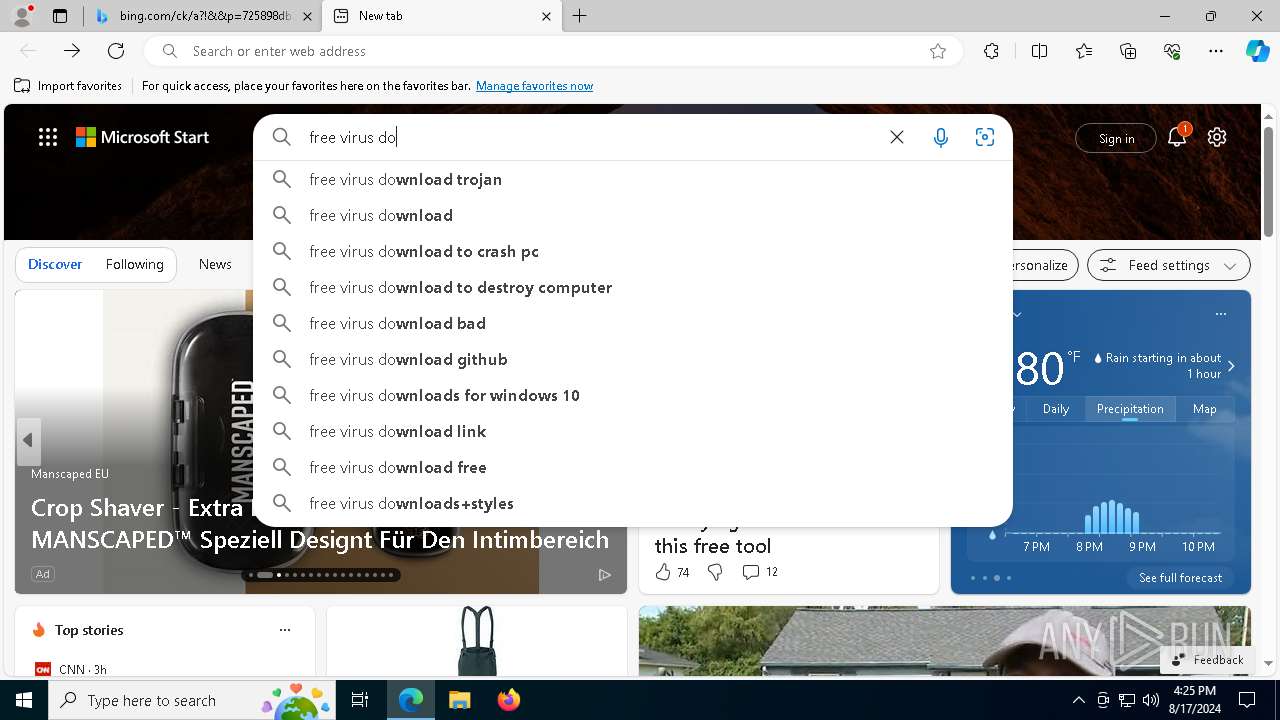Open the browser profile icon
Viewport: 1280px width, 720px height.
pos(22,16)
